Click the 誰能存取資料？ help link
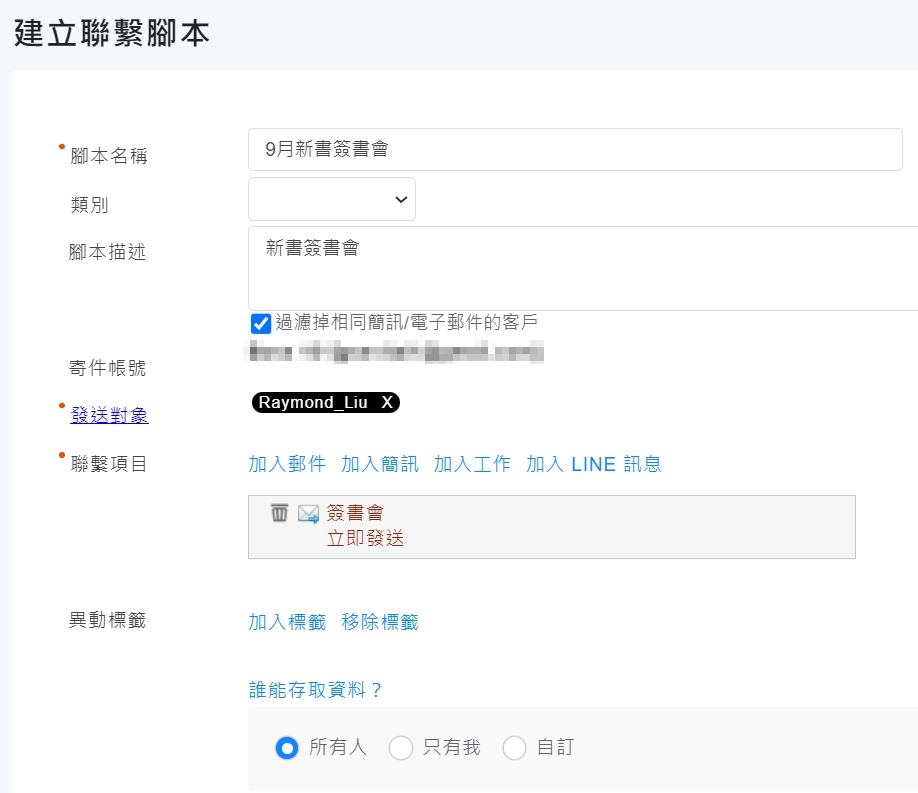 [316, 690]
